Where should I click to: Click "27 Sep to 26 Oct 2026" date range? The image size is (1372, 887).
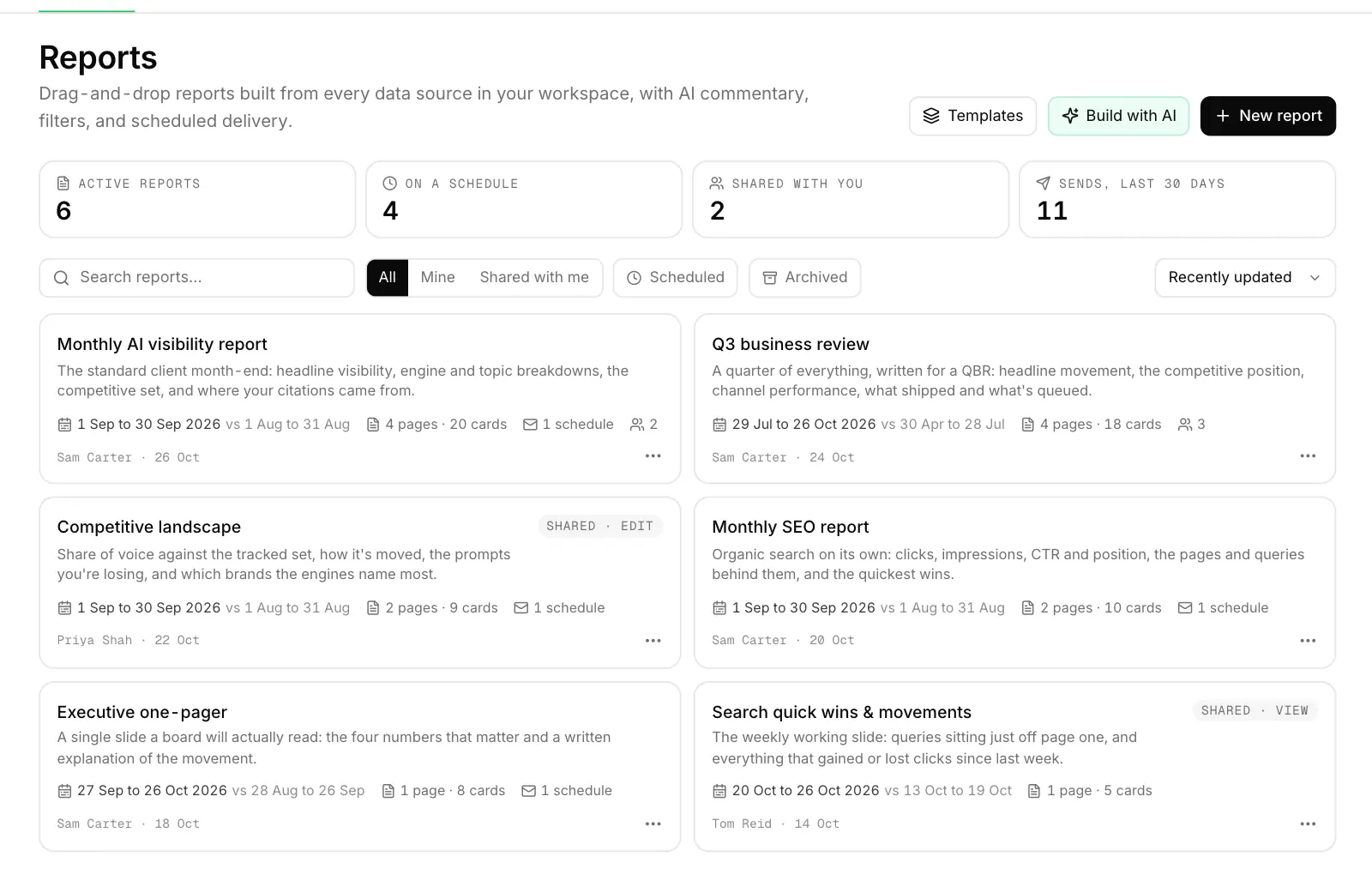click(152, 791)
